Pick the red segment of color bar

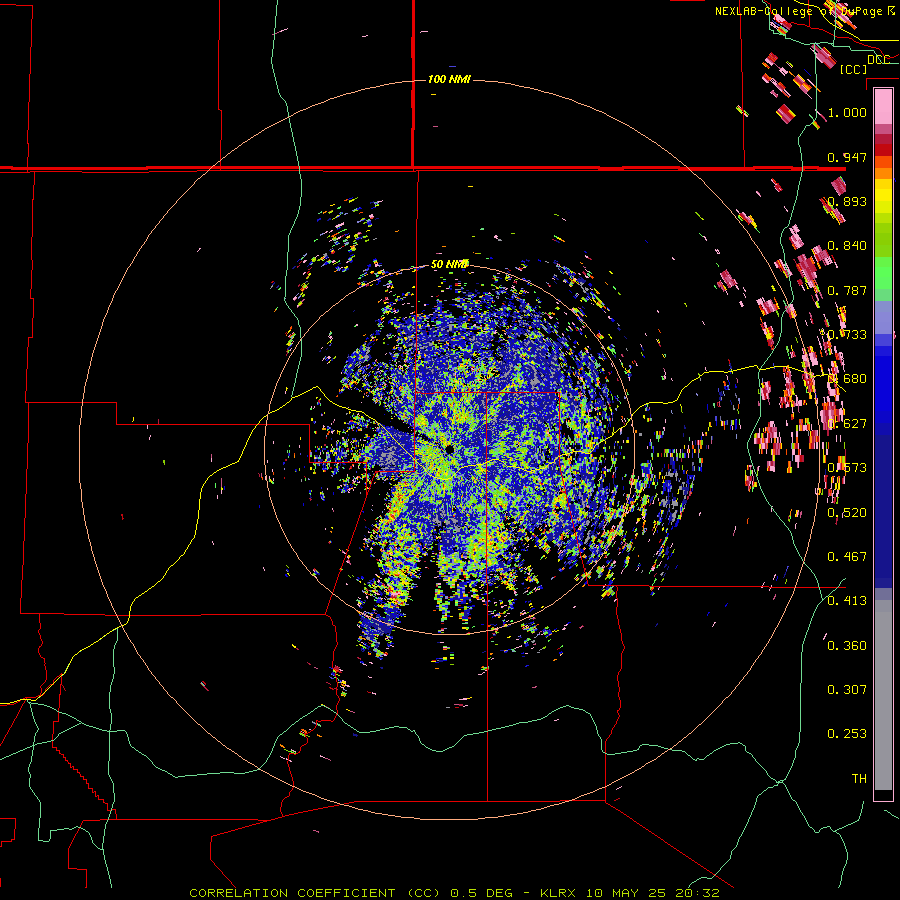click(883, 149)
